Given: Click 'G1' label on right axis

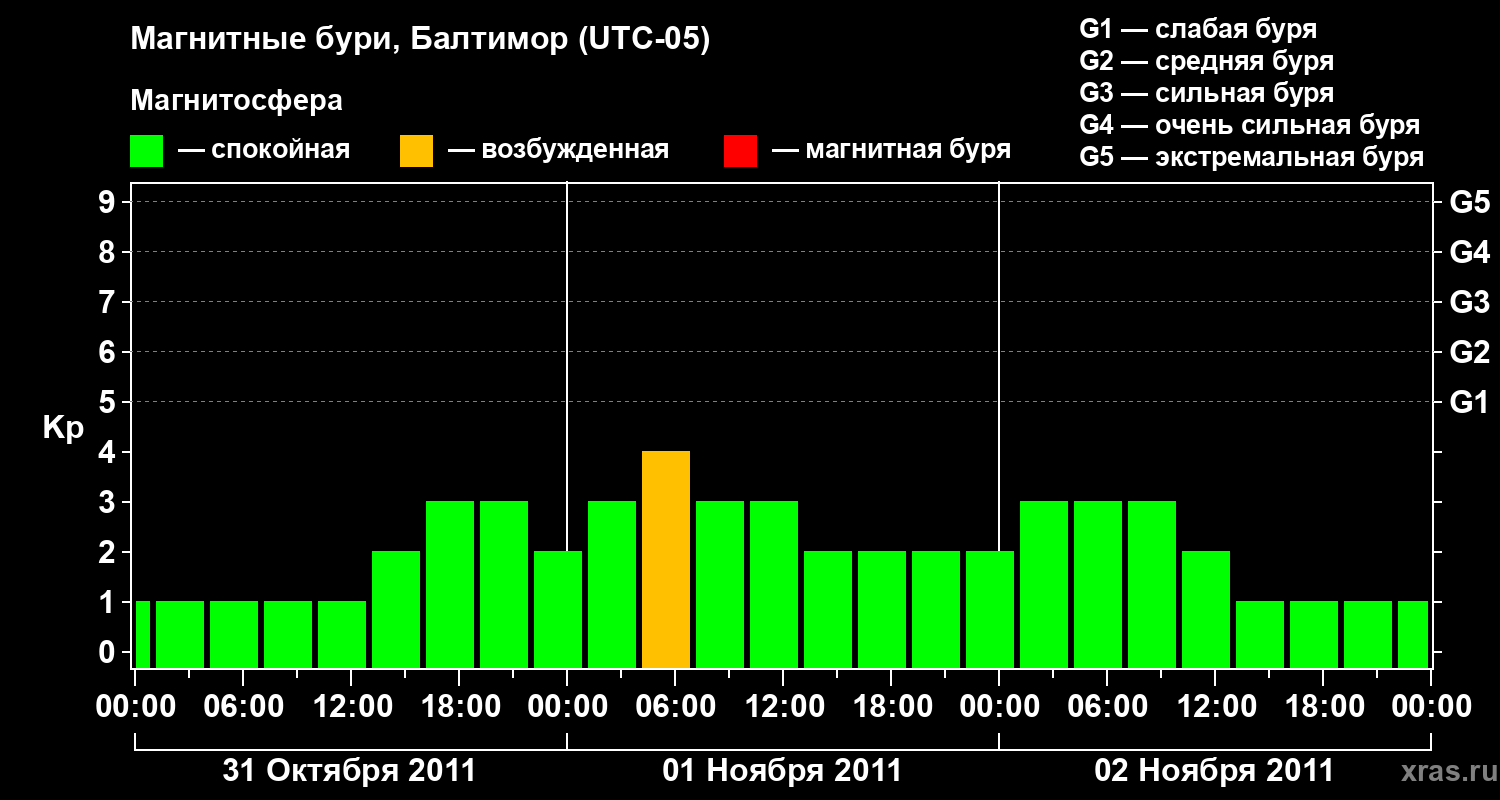Looking at the screenshot, I should [1469, 402].
